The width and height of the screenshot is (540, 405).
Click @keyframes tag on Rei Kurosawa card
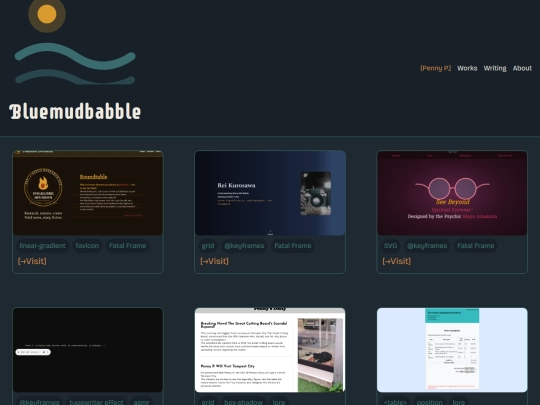(x=244, y=246)
